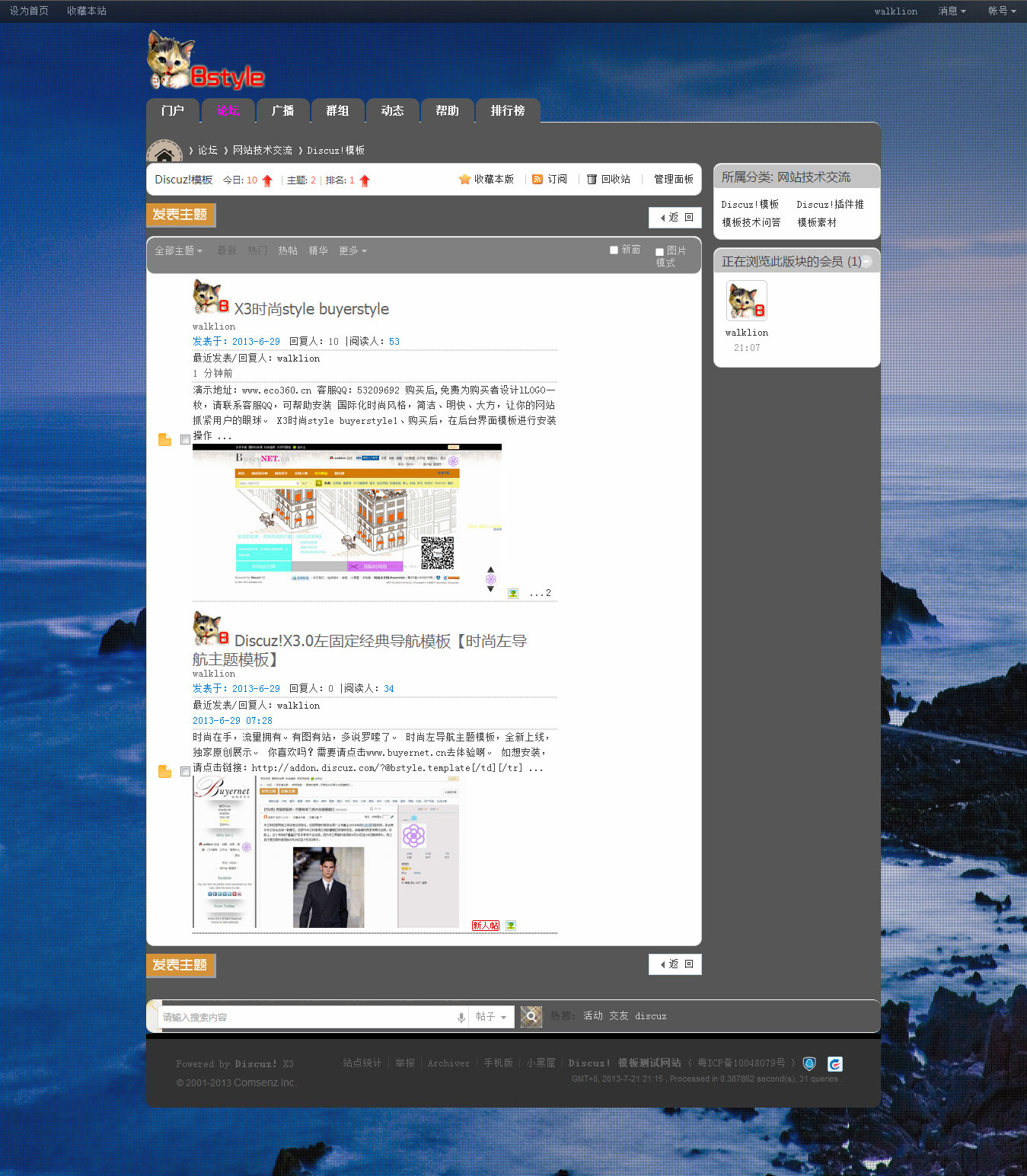Open the Discuz!插件推 category link
1027x1176 pixels.
(830, 205)
